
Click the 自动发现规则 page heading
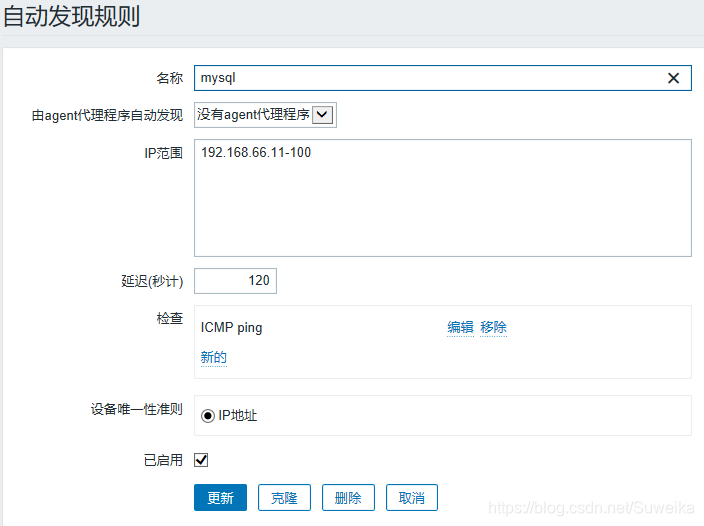(x=72, y=17)
